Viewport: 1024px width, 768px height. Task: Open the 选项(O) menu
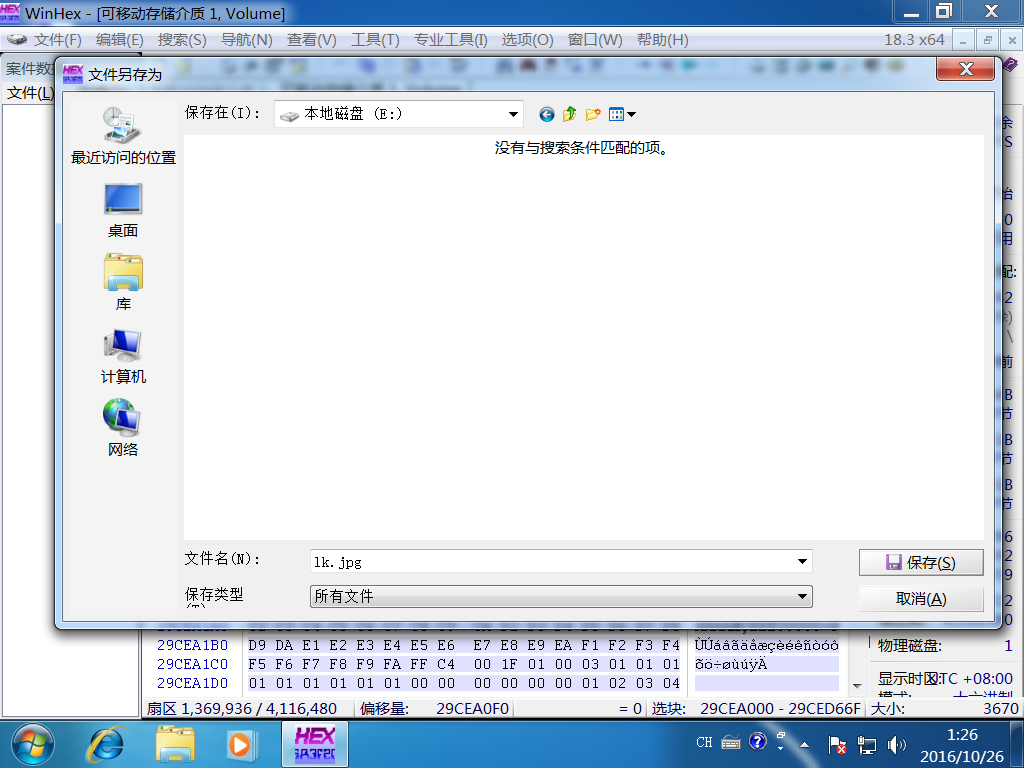tap(527, 40)
